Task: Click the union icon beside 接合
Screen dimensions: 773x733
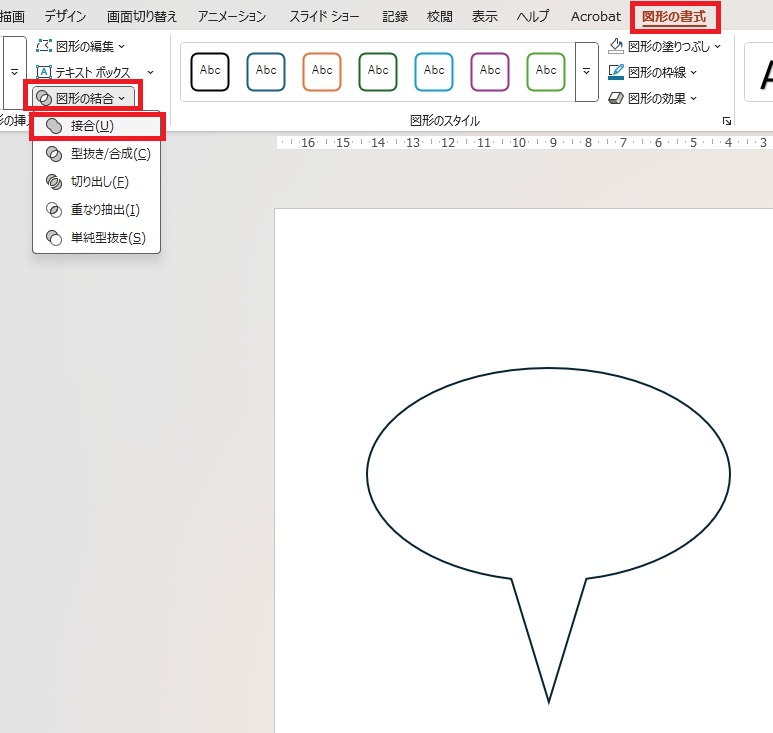Action: click(54, 126)
